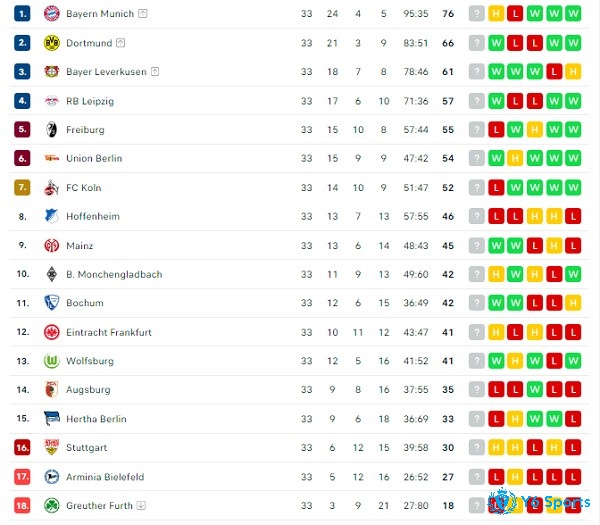
Task: Select the B. Monchengladbach team name
Action: [114, 274]
